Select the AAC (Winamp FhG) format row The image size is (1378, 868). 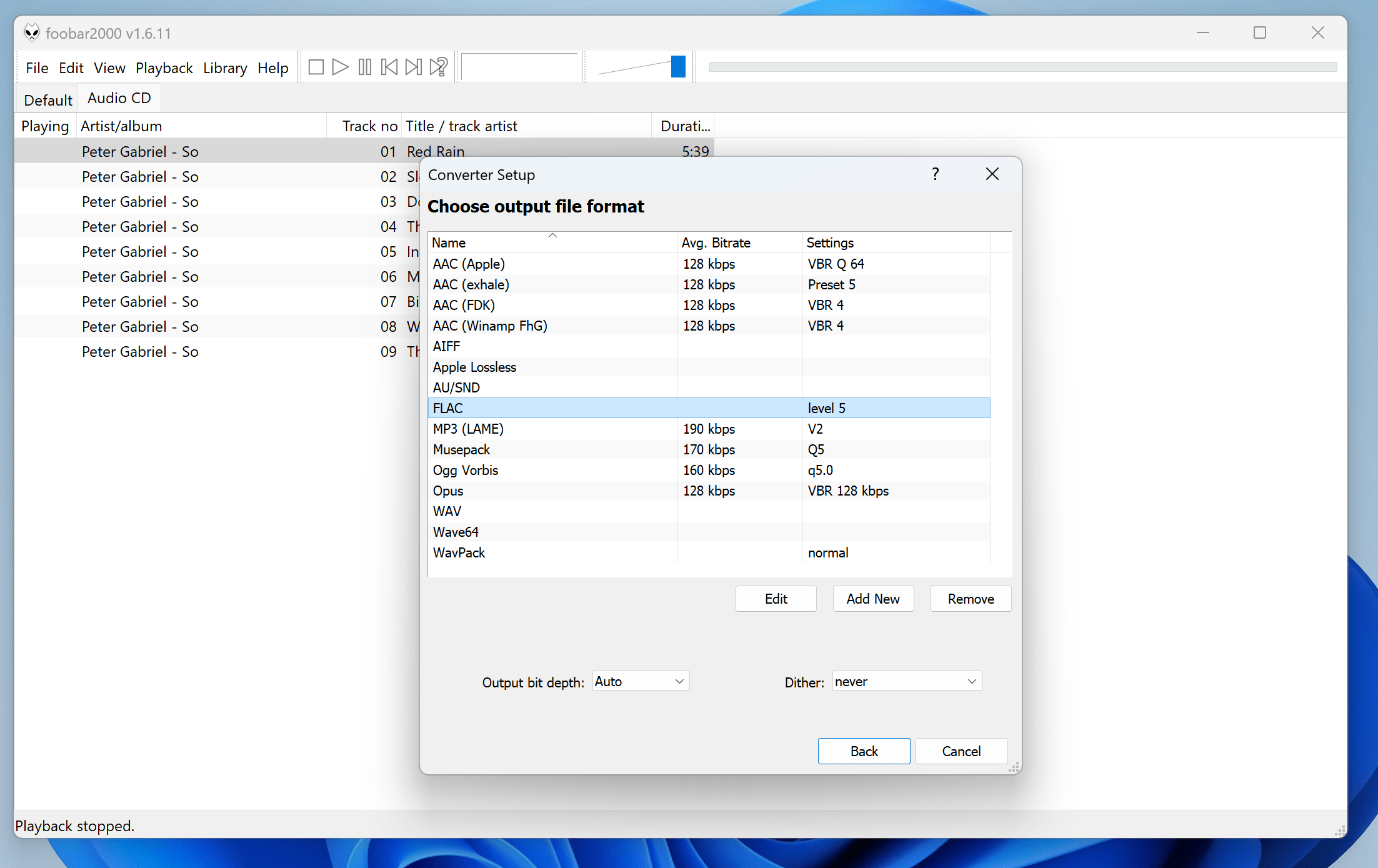[x=709, y=326]
